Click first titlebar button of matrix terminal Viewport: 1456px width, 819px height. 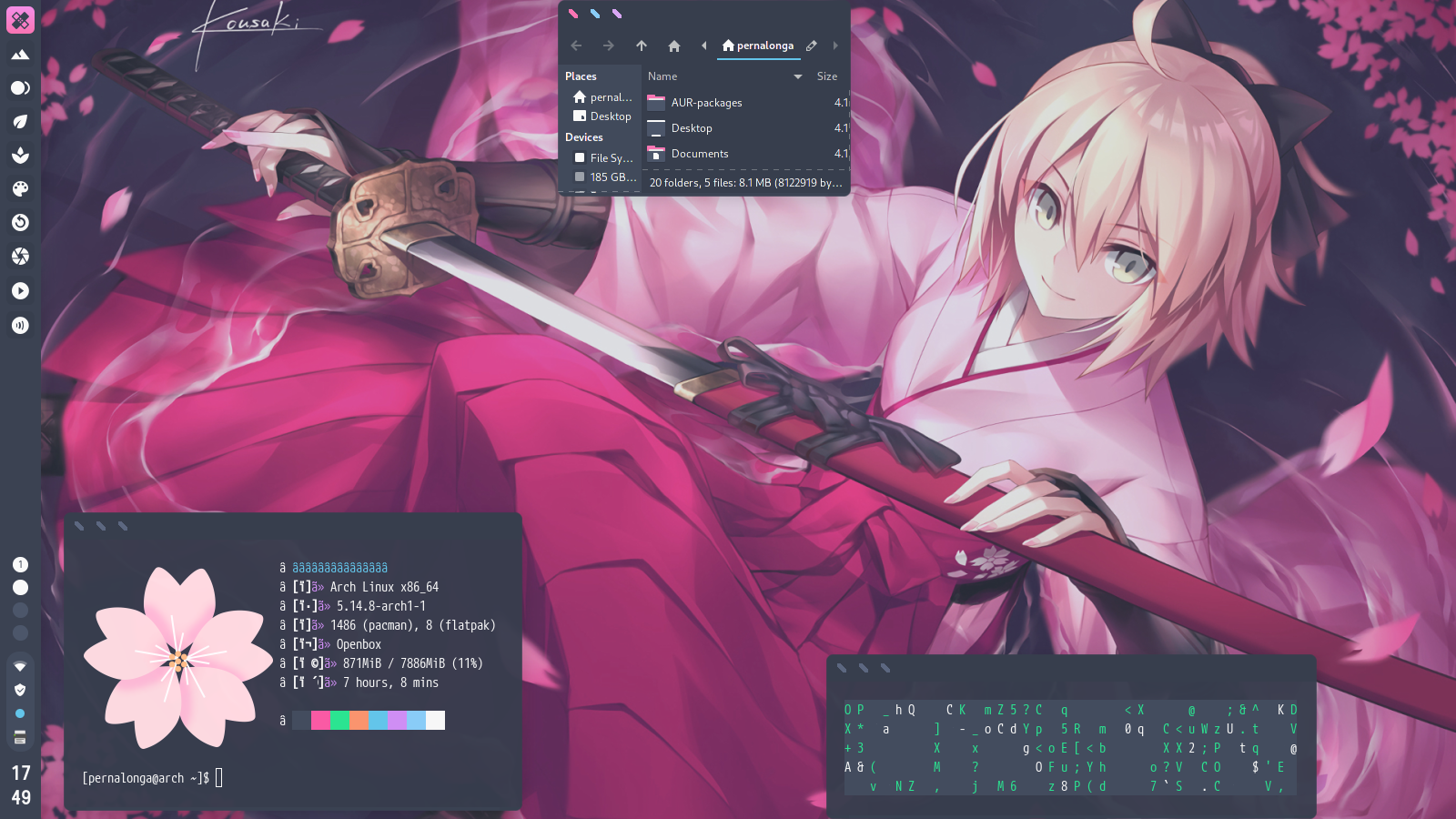pyautogui.click(x=842, y=668)
